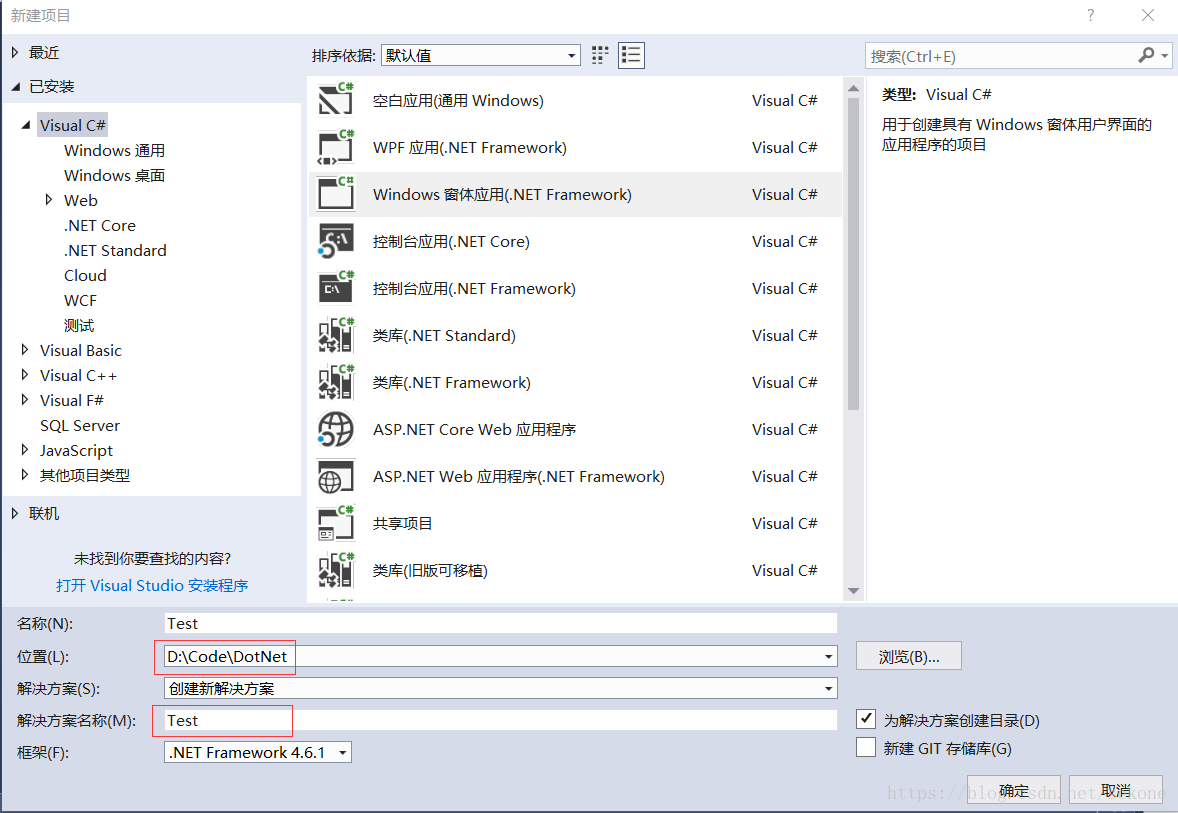Viewport: 1178px width, 813px height.
Task: Expand the Visual Basic node
Action: click(25, 349)
